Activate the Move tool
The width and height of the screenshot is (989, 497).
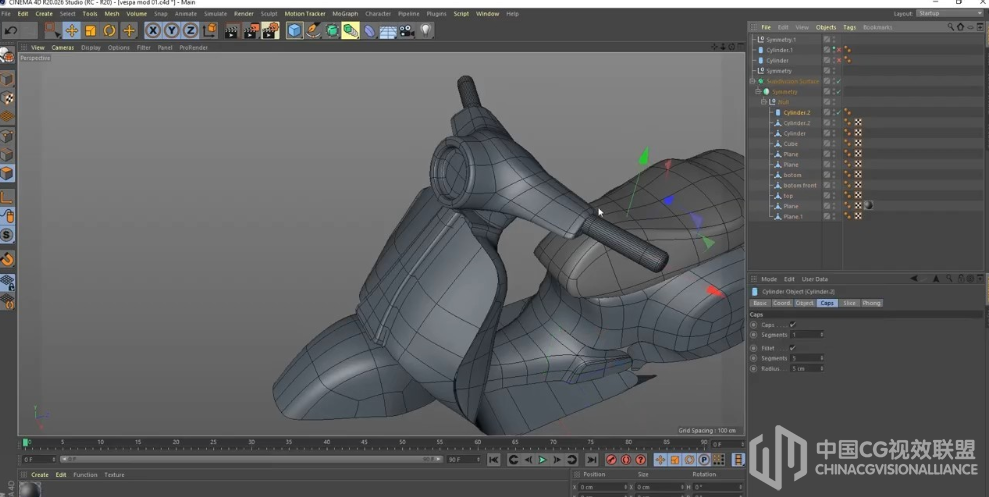tap(71, 30)
